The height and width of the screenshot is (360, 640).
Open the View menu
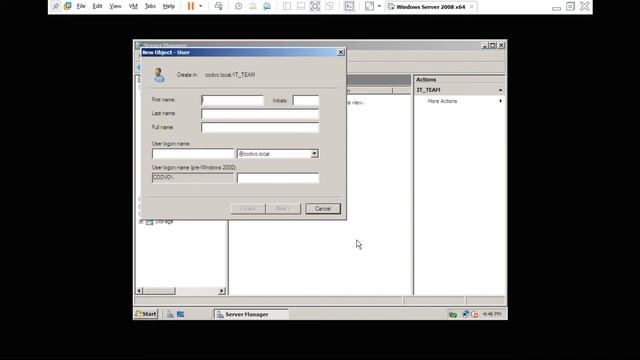tap(116, 6)
